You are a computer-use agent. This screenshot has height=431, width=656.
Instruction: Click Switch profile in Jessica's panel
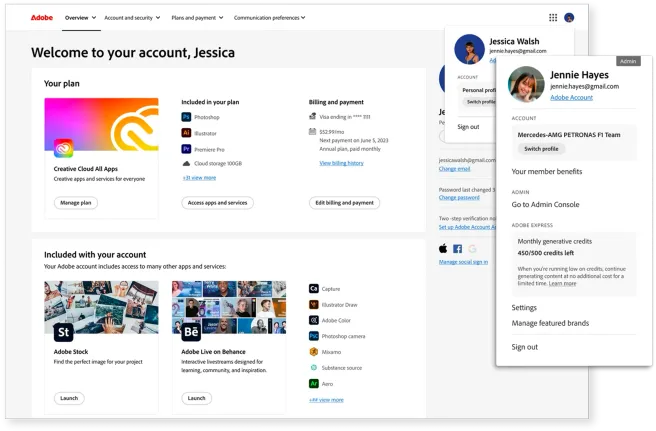[479, 102]
